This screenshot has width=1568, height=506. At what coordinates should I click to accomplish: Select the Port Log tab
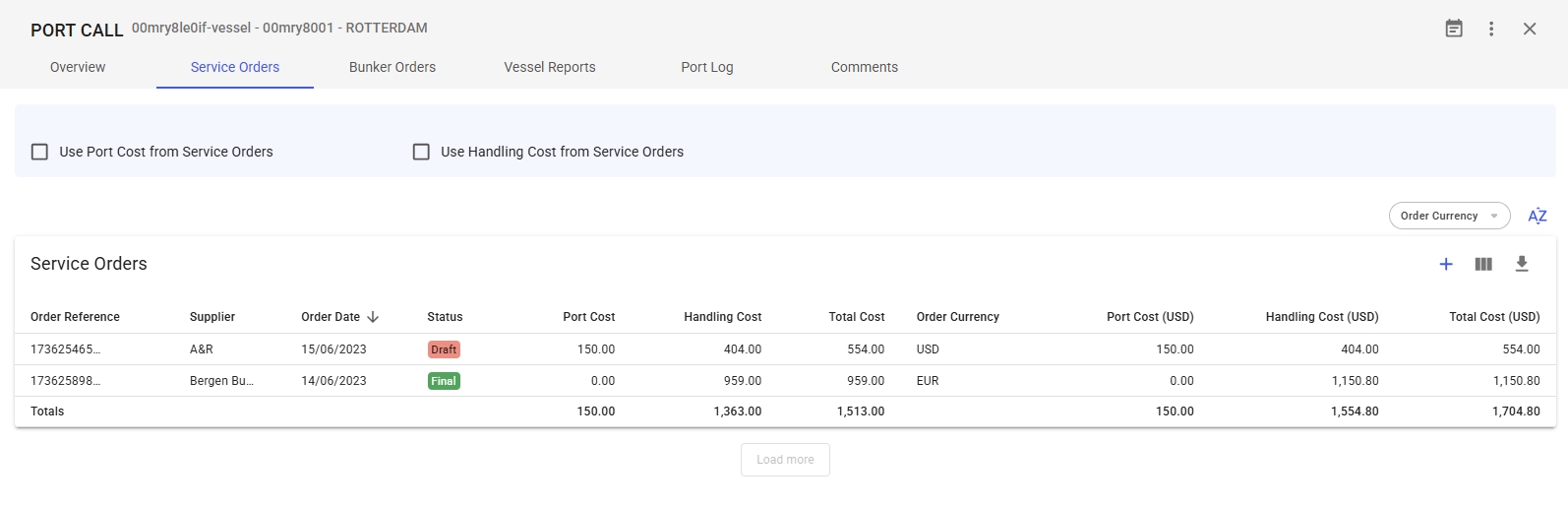pos(707,67)
